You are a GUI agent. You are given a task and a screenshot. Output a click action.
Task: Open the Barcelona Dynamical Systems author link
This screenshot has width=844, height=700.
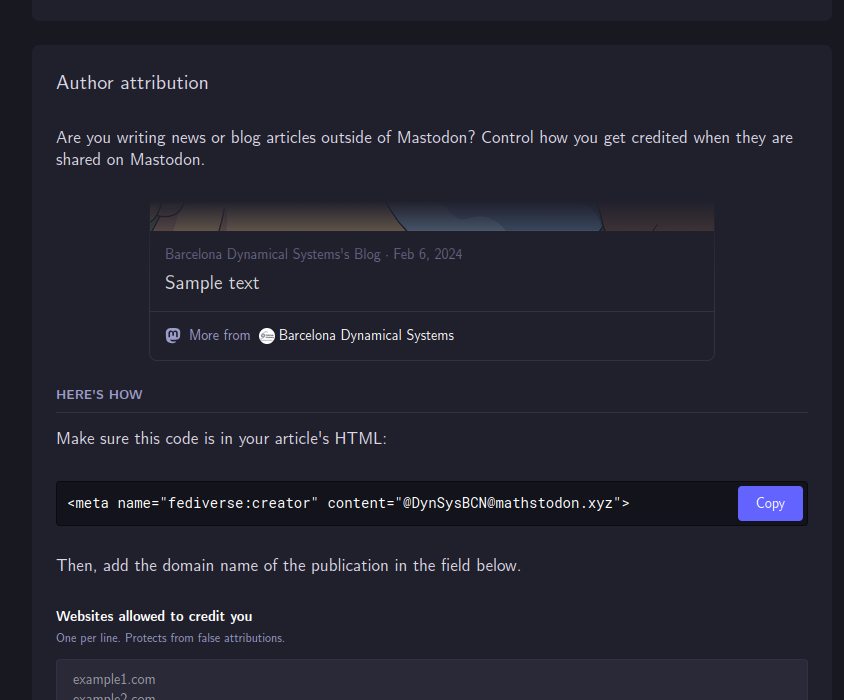[x=366, y=335]
